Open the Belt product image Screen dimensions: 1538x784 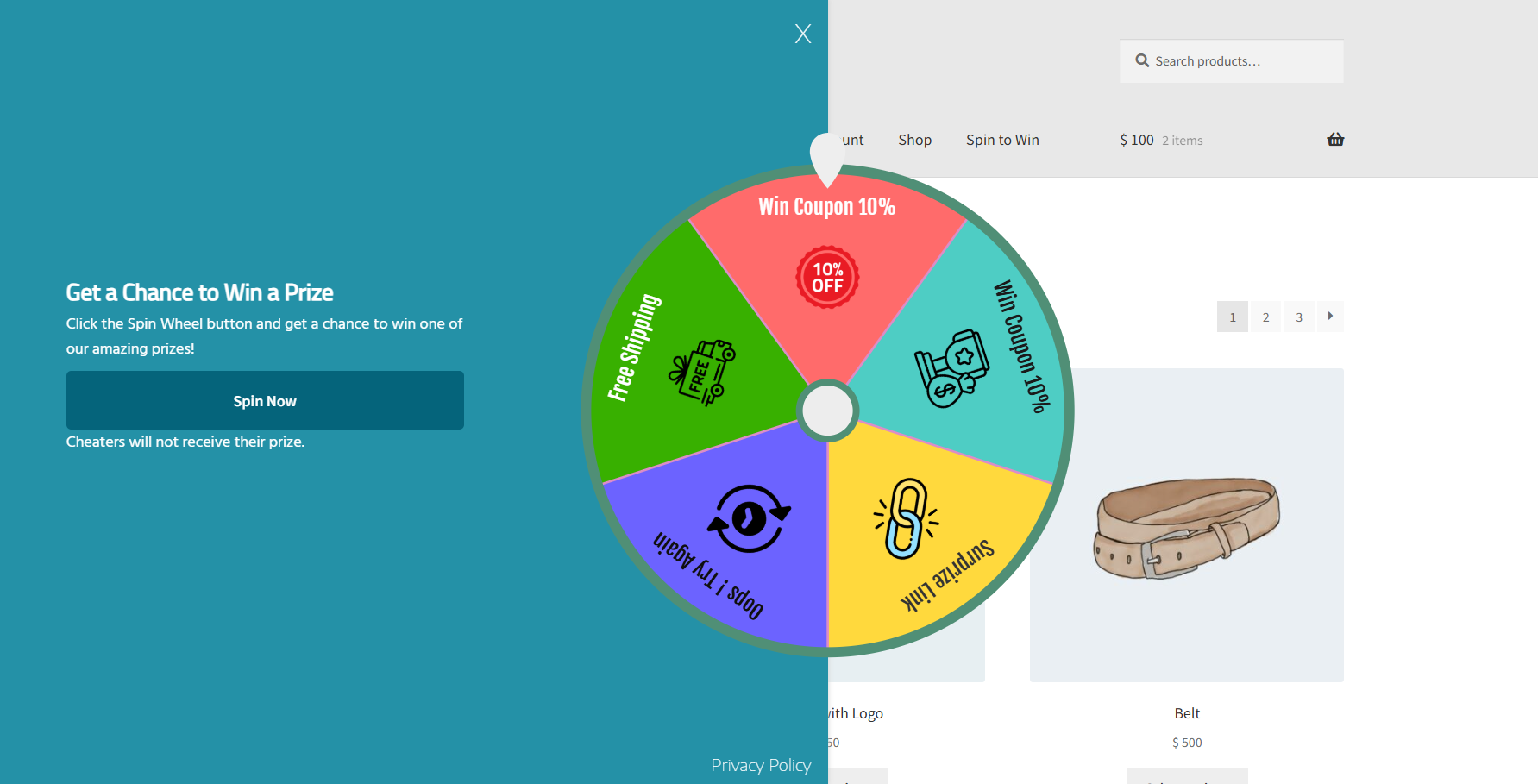tap(1186, 525)
